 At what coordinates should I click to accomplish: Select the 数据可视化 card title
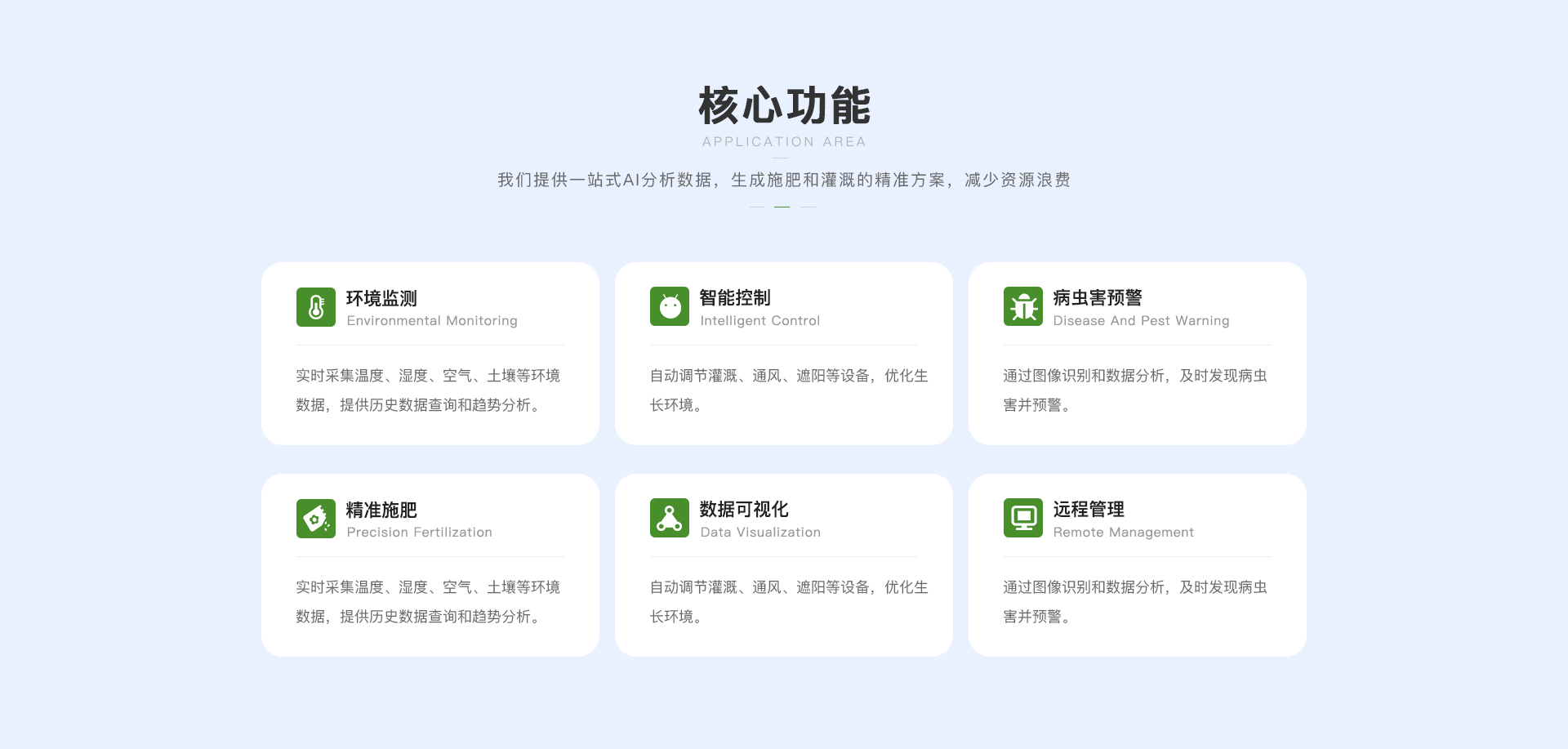coord(744,510)
